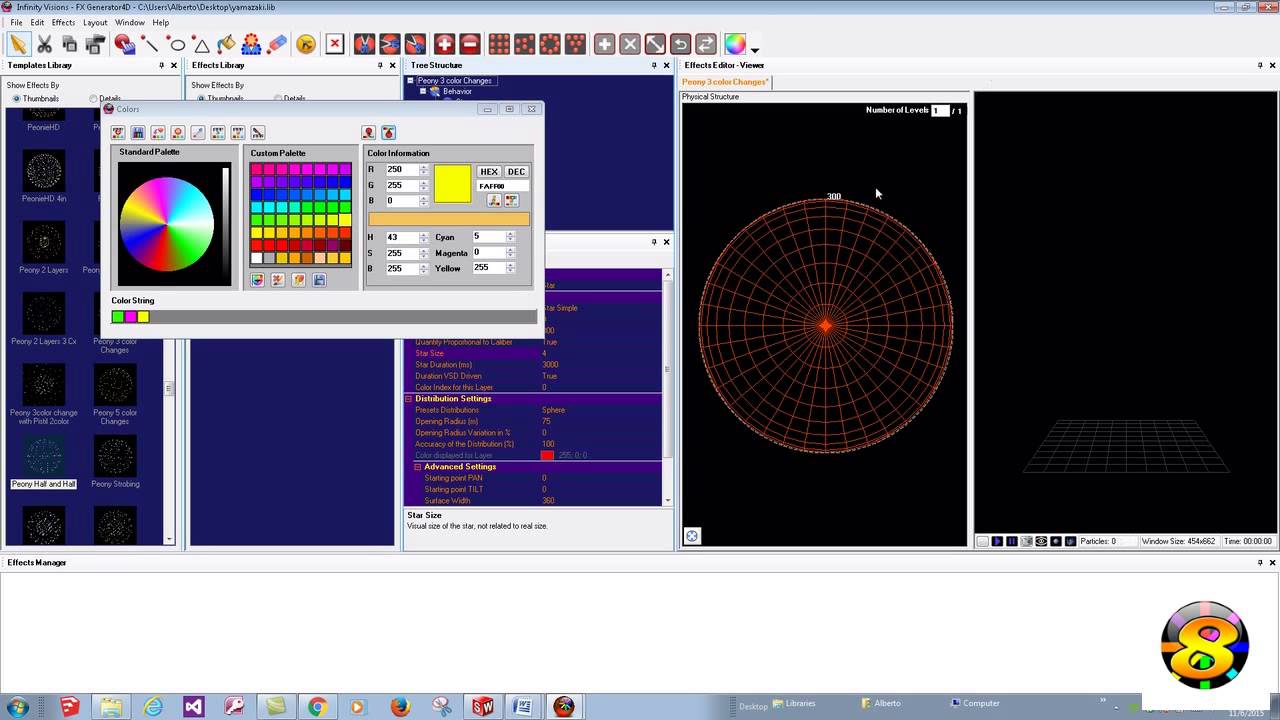The image size is (1280, 720).
Task: Click the red minus remove icon
Action: coord(469,44)
